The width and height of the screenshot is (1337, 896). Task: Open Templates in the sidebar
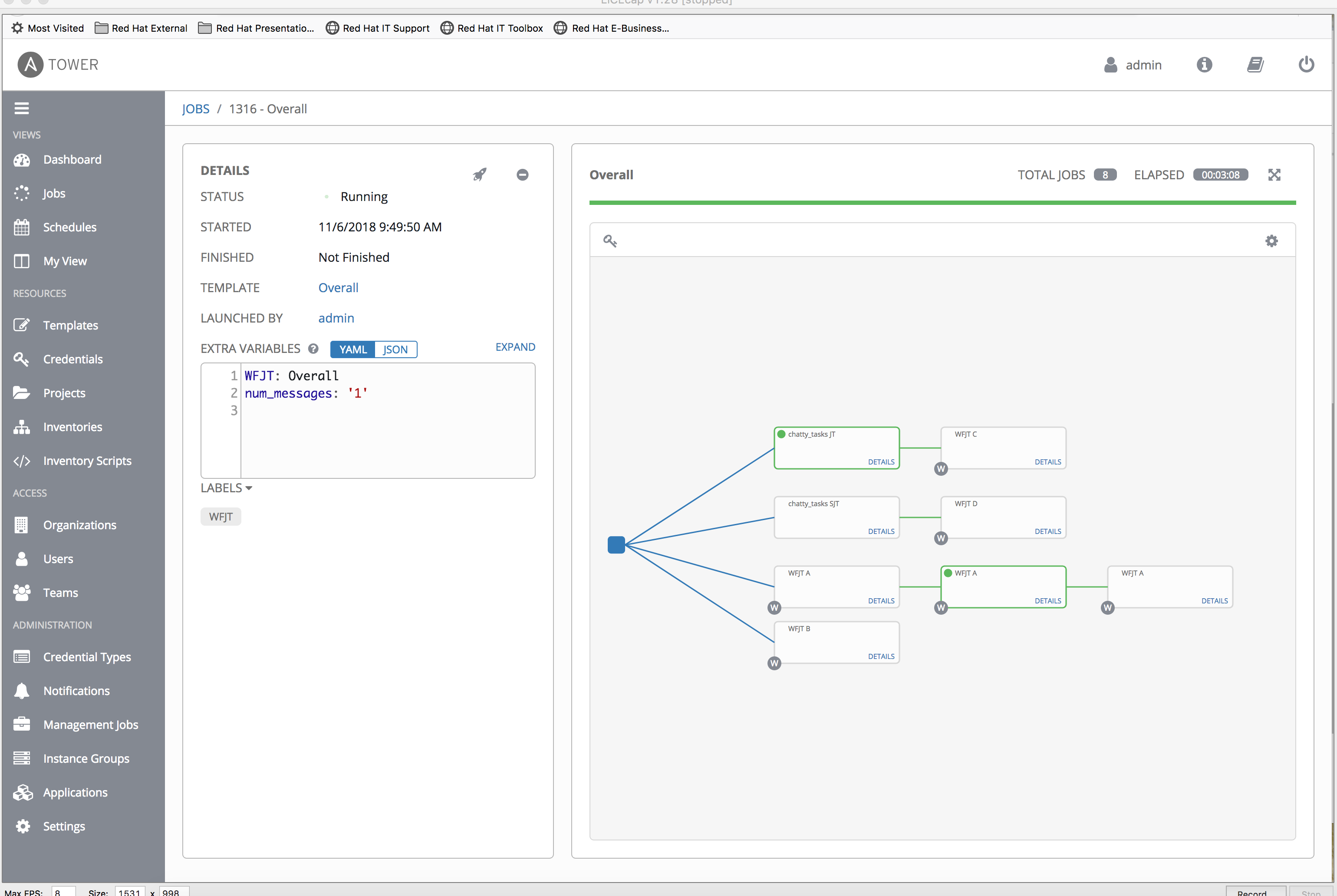coord(70,325)
